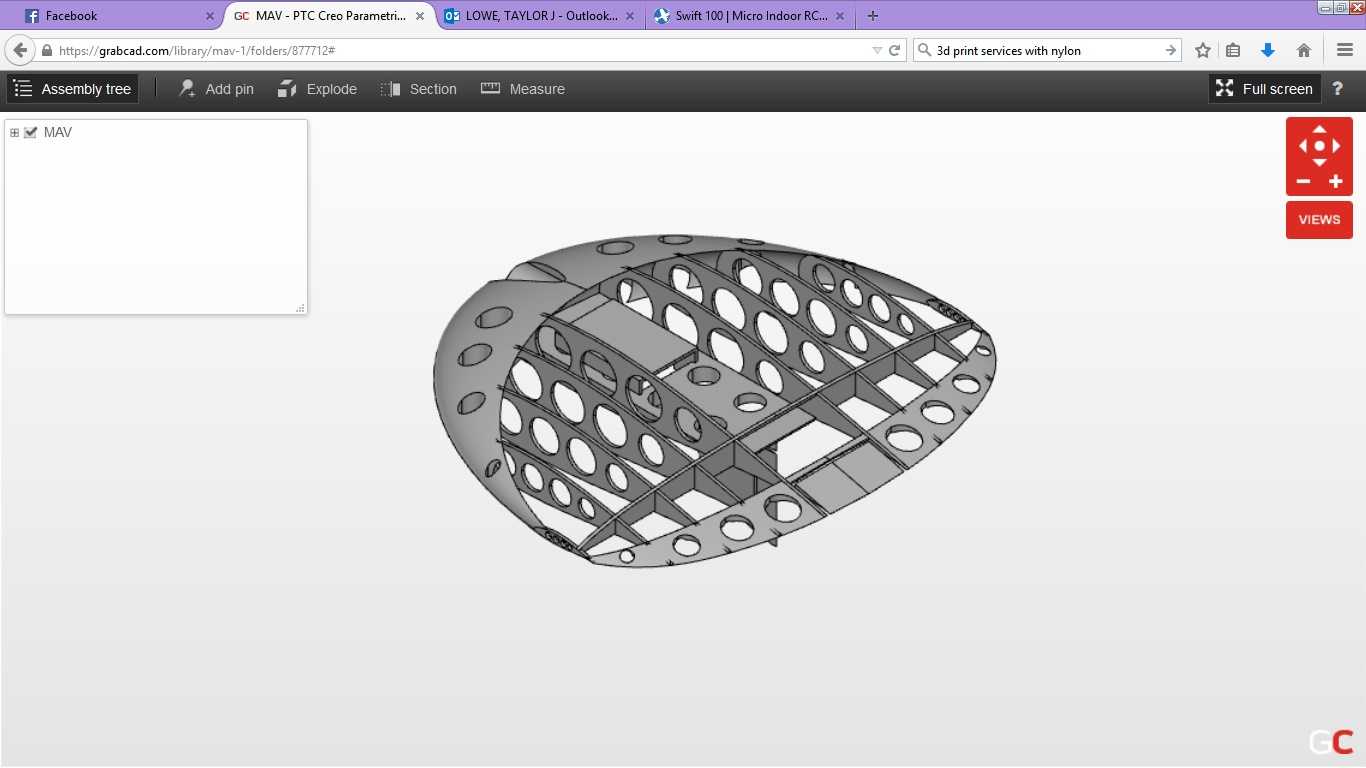Reload the current page
1366x768 pixels.
click(x=895, y=50)
